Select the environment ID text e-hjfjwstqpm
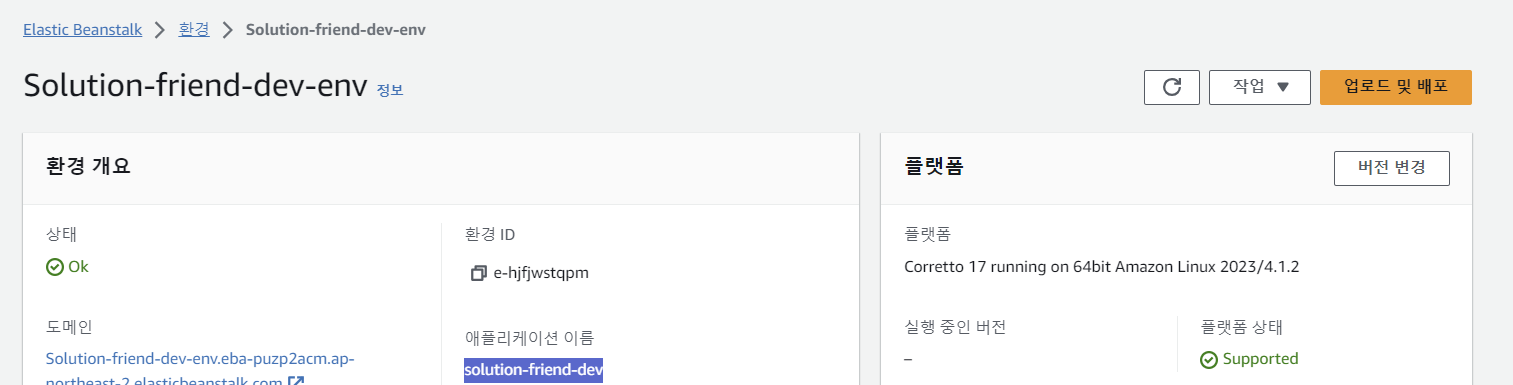1513x385 pixels. coord(541,273)
